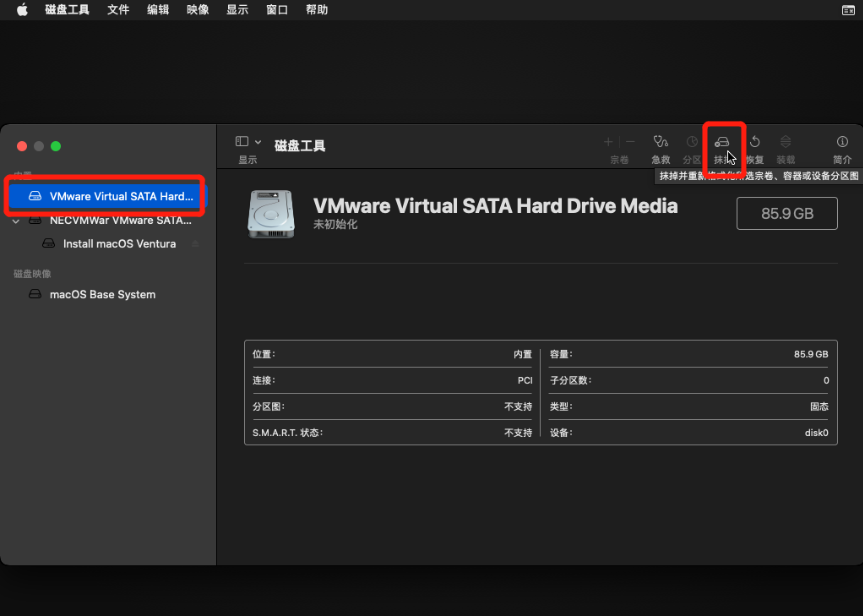Open the sidebar view (显示) dropdown

pos(247,143)
